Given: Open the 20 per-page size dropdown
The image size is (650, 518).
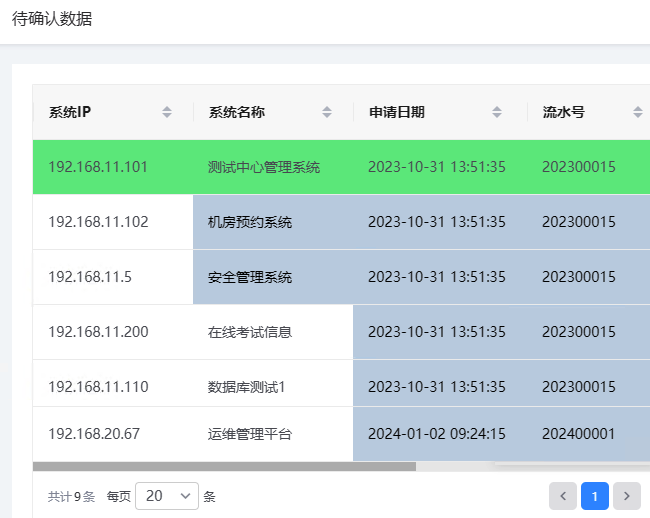Looking at the screenshot, I should point(166,496).
